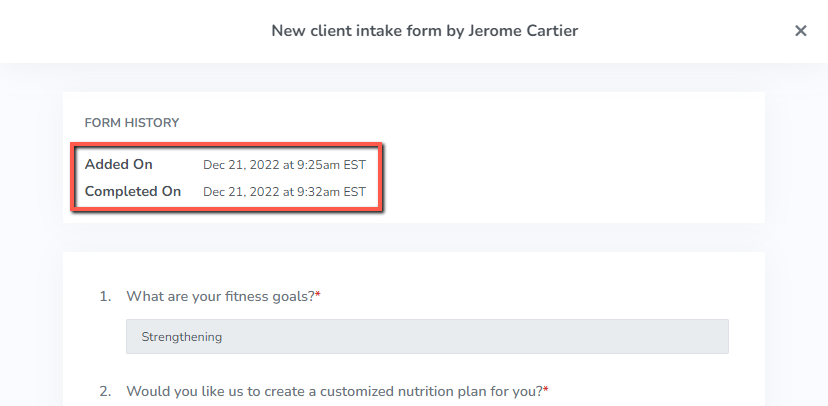Click question number 1 marker
828x406 pixels.
coord(105,297)
